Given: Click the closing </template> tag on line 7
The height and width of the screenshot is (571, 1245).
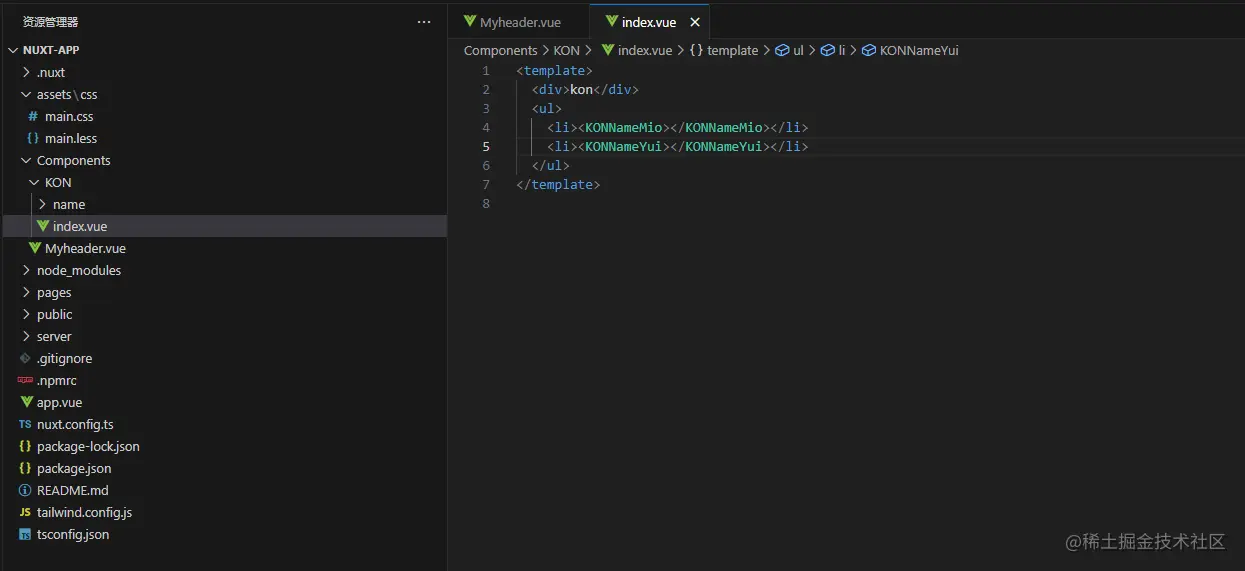Looking at the screenshot, I should (x=558, y=184).
